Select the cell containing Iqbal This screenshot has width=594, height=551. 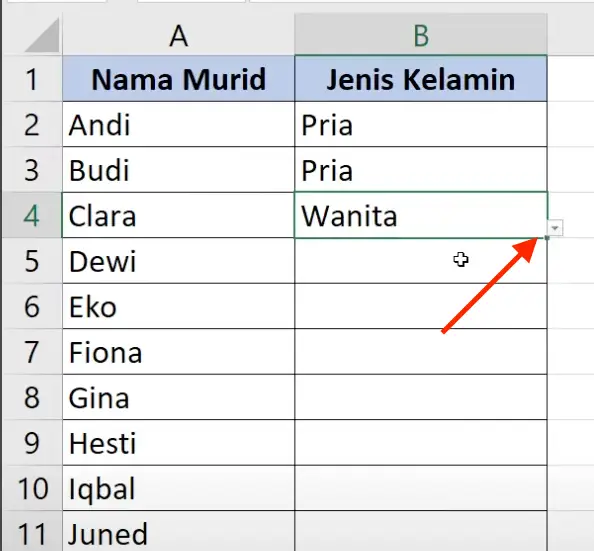click(178, 488)
